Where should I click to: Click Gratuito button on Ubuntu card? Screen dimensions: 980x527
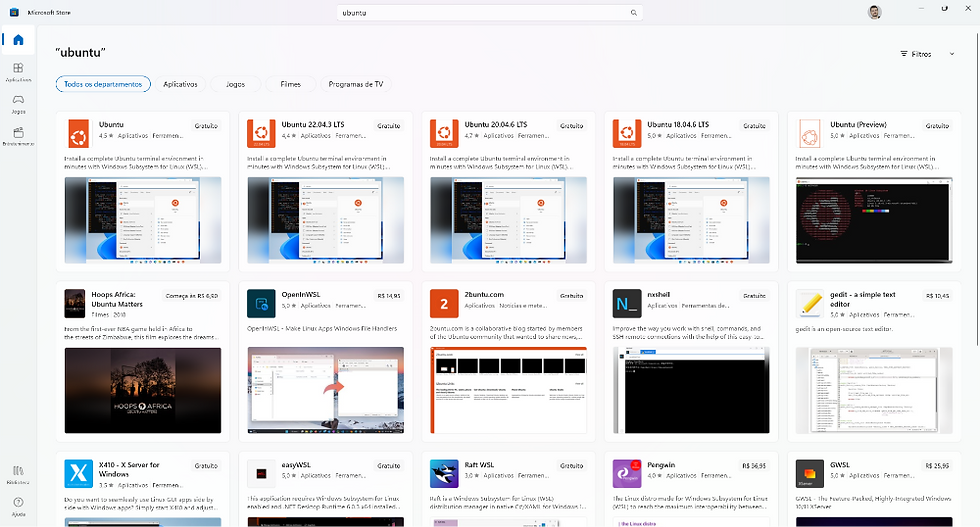click(206, 126)
